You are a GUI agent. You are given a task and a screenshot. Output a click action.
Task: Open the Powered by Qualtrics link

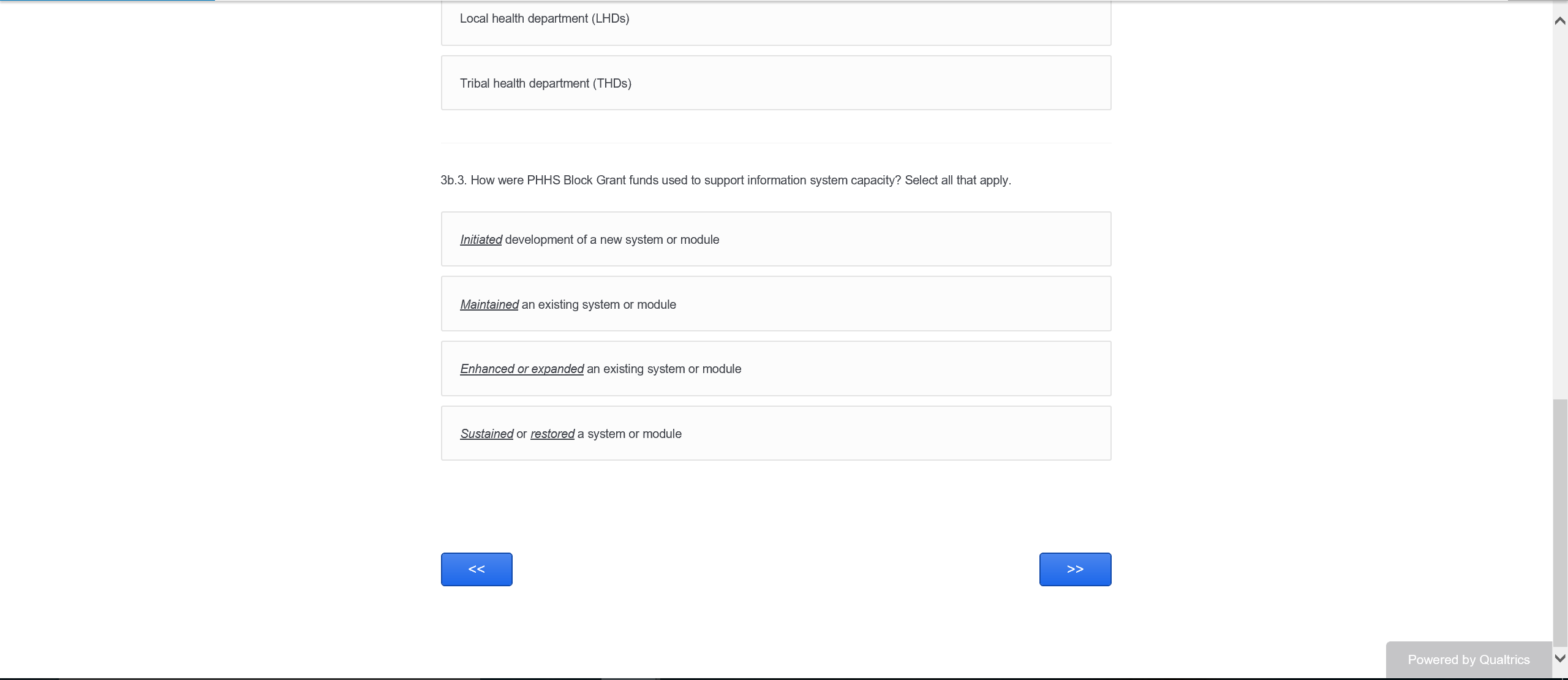pyautogui.click(x=1468, y=660)
